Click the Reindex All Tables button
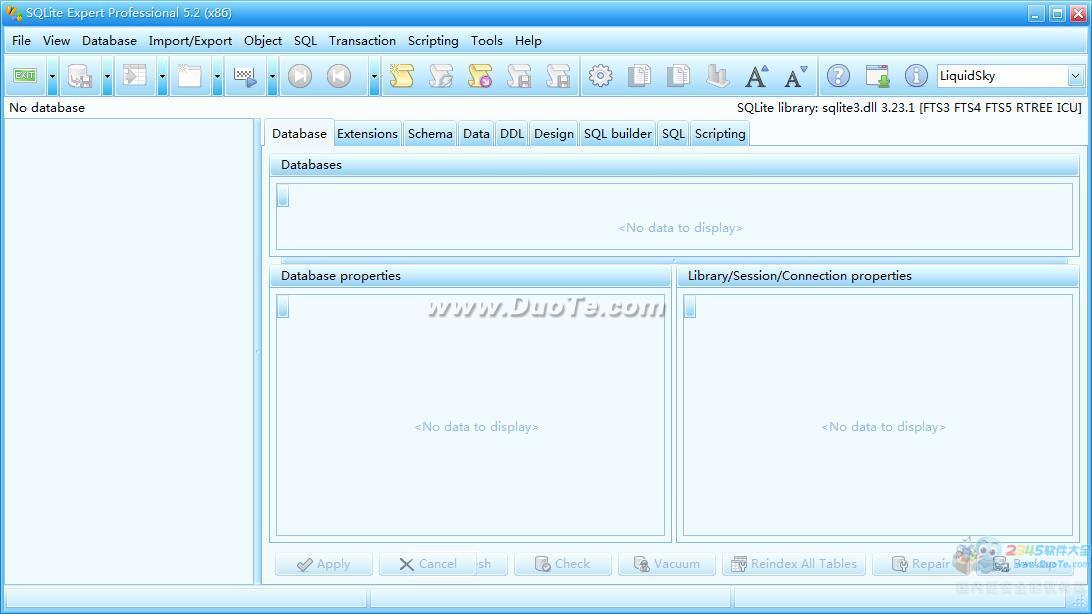The height and width of the screenshot is (614, 1092). click(794, 564)
